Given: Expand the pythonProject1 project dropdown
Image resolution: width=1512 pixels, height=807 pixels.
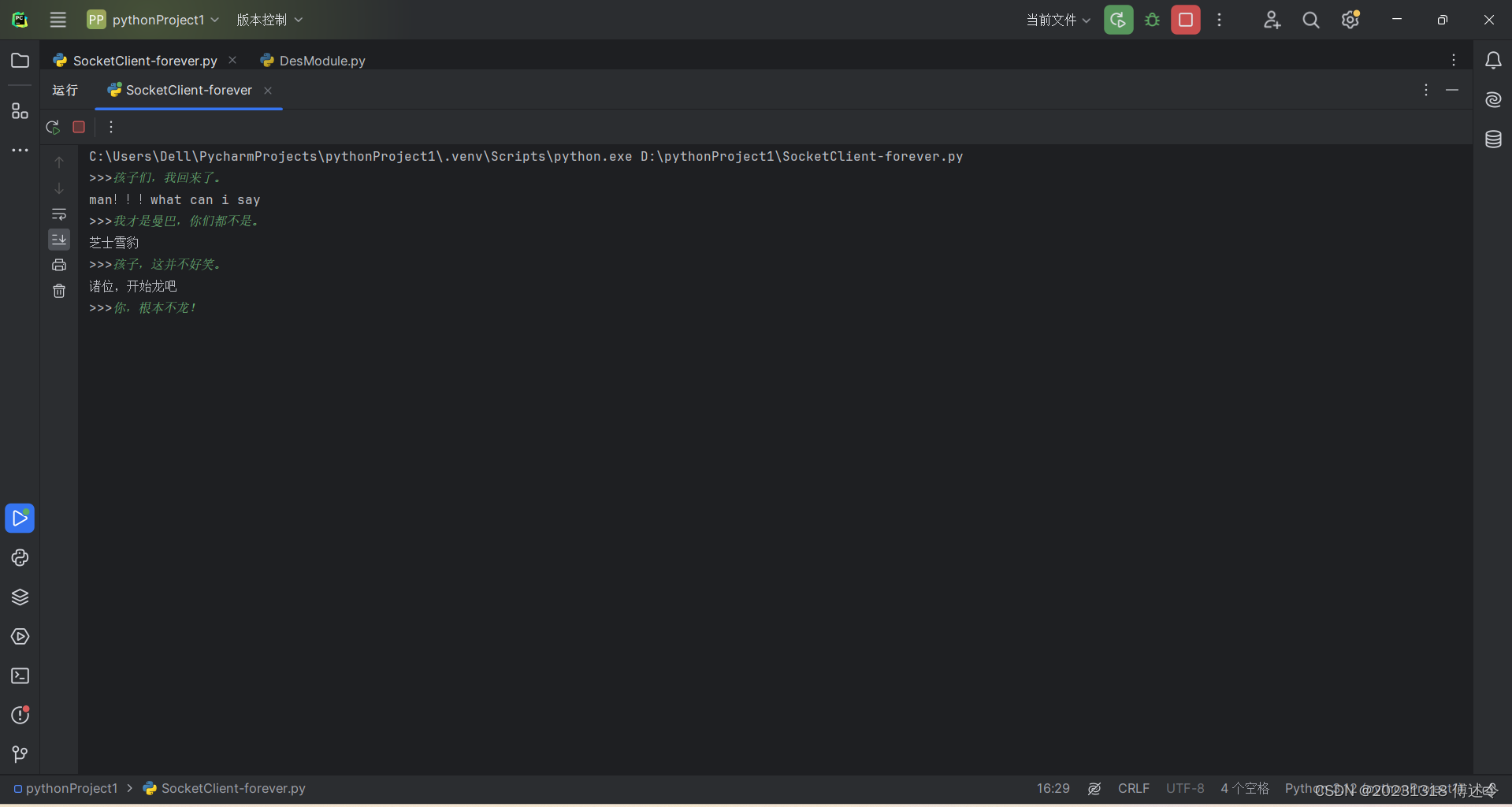Looking at the screenshot, I should pos(153,20).
